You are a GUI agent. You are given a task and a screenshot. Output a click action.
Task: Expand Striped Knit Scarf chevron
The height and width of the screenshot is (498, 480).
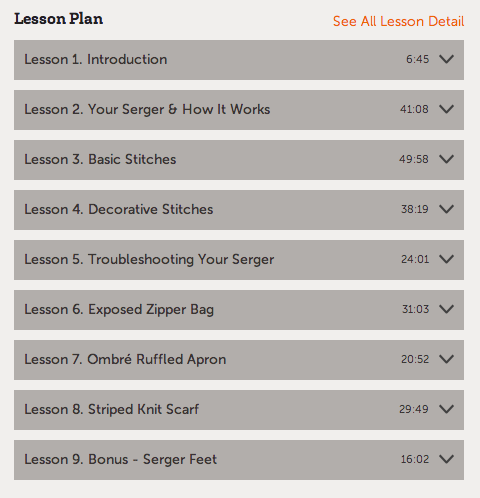[446, 409]
